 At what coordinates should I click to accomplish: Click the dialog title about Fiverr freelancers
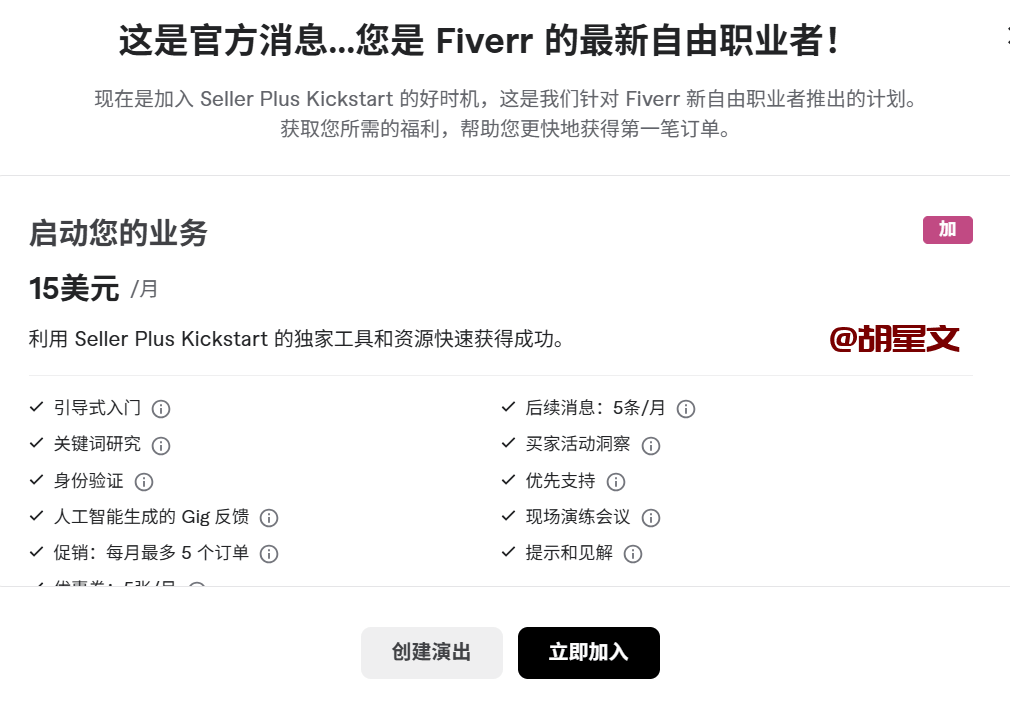pos(480,41)
